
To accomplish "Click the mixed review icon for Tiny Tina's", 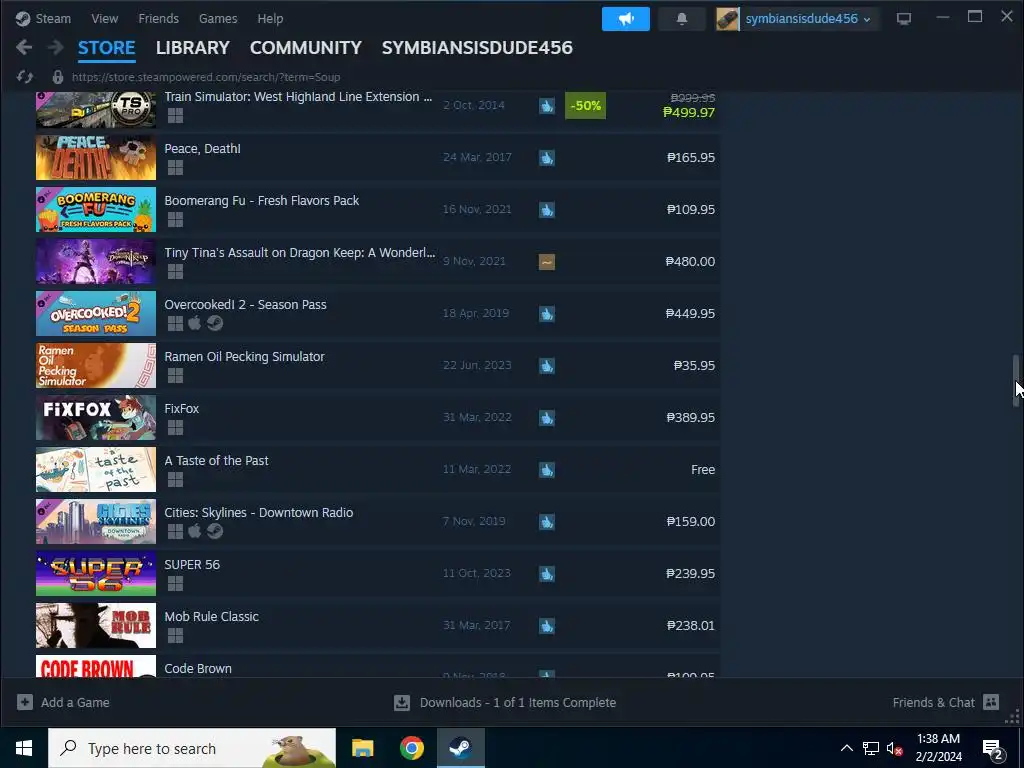I will (547, 262).
